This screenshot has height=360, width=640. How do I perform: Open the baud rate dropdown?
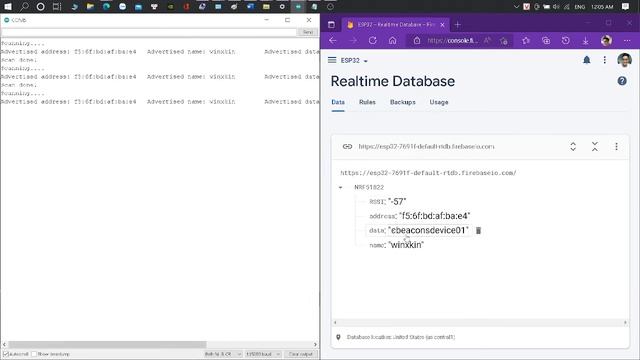point(263,354)
